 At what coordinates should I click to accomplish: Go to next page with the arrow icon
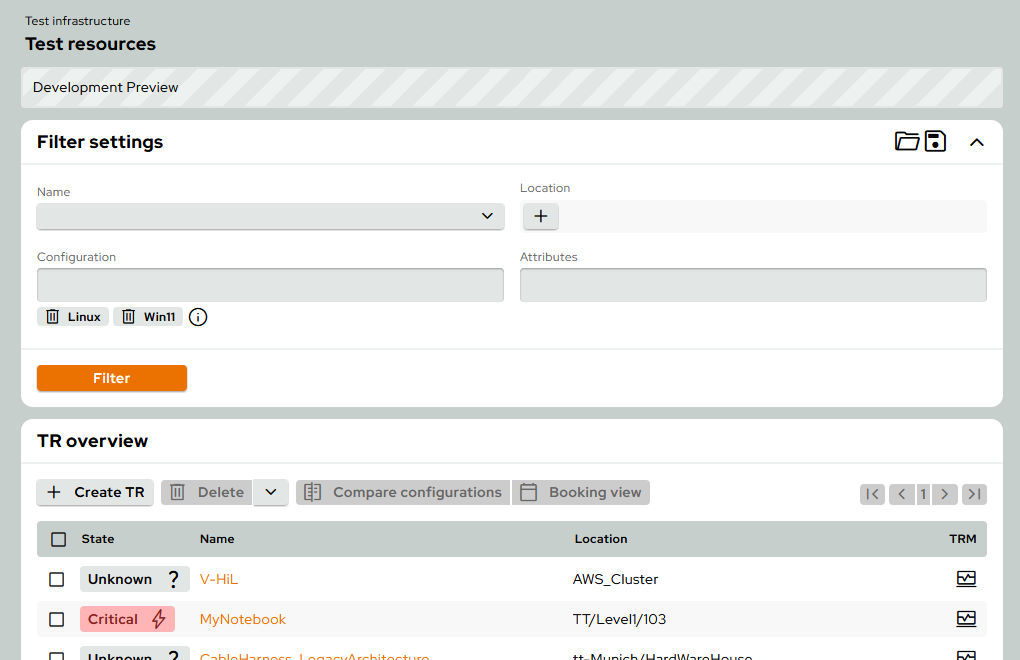(x=944, y=493)
